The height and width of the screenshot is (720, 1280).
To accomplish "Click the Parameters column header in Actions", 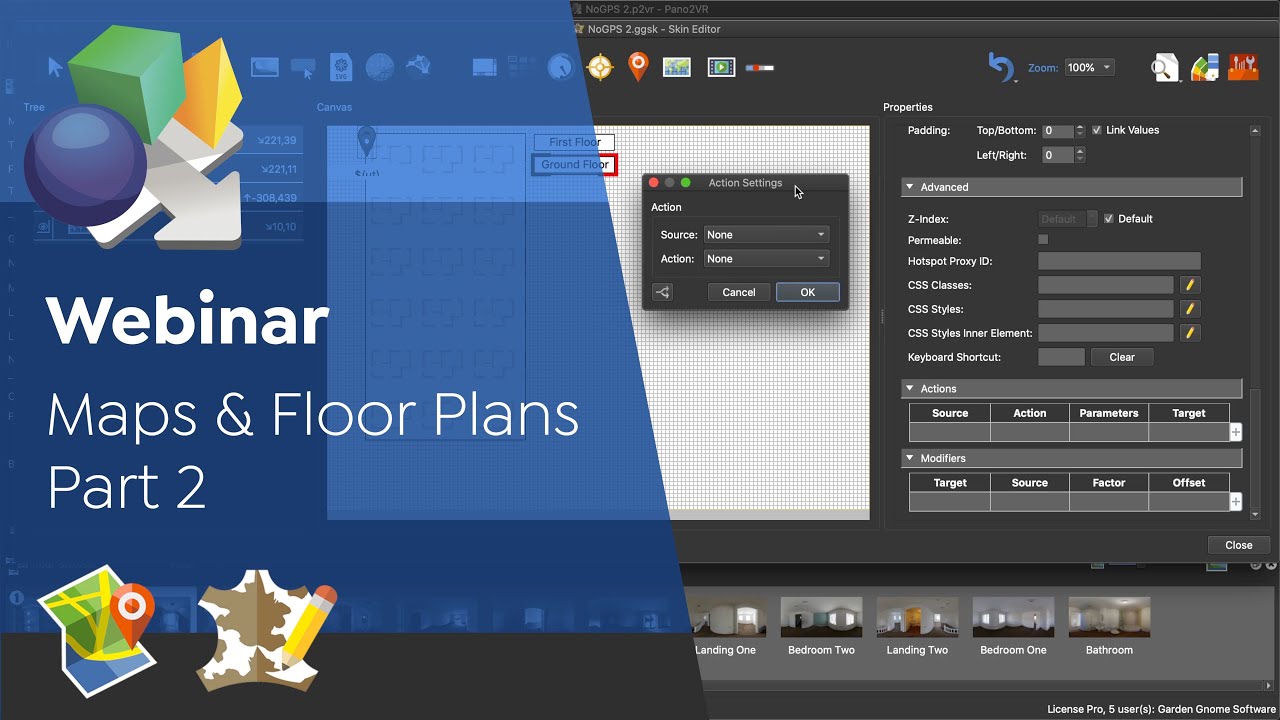I will tap(1108, 413).
